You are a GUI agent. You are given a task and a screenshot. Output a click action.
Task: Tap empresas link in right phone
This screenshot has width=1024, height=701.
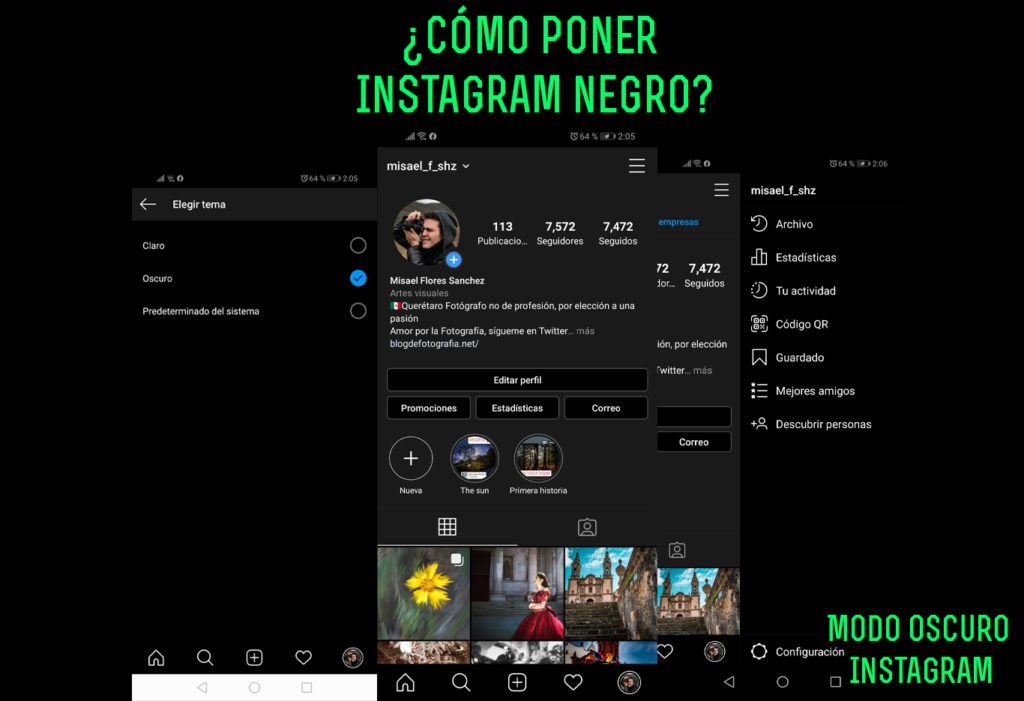(x=678, y=222)
